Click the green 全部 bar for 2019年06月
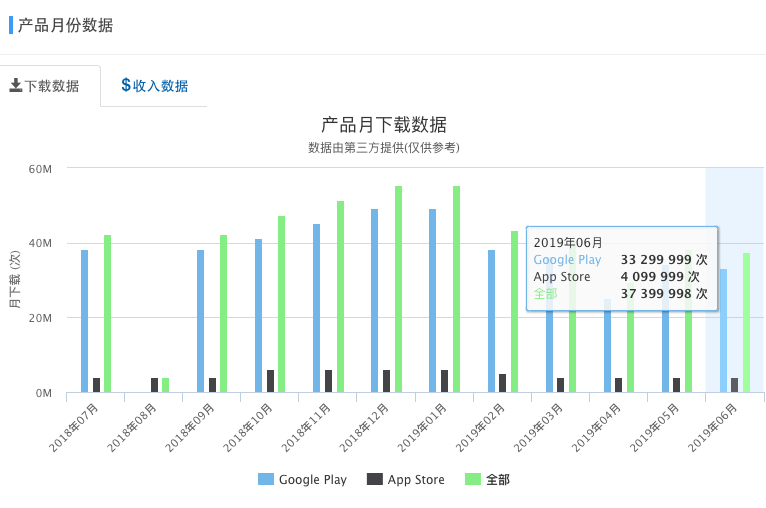The height and width of the screenshot is (508, 766). point(746,323)
